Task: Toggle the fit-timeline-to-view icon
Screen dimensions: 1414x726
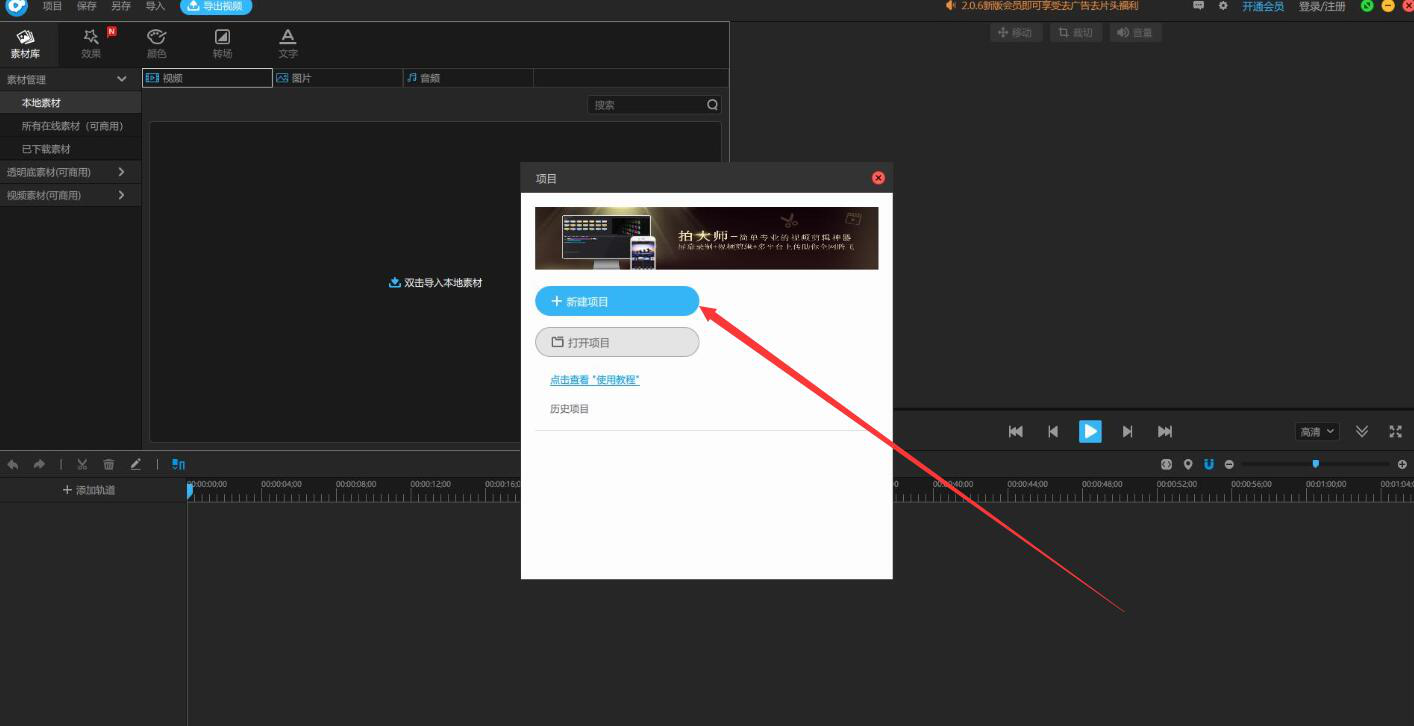Action: point(1166,464)
